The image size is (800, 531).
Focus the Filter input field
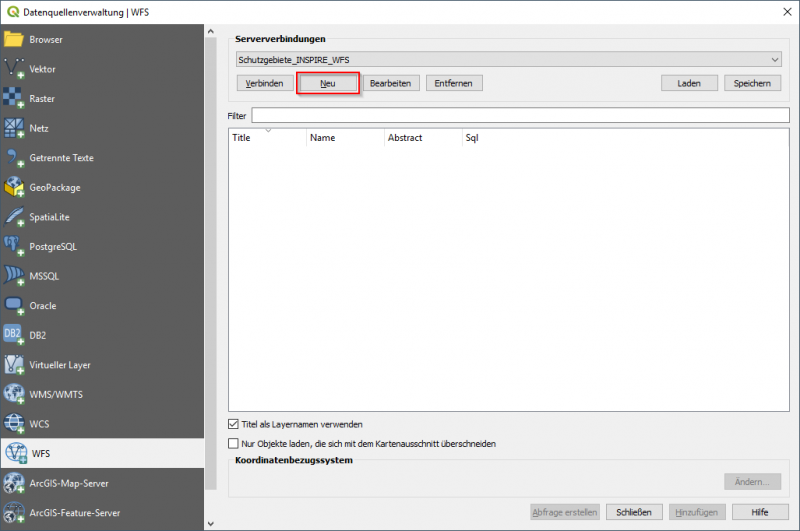click(x=520, y=115)
